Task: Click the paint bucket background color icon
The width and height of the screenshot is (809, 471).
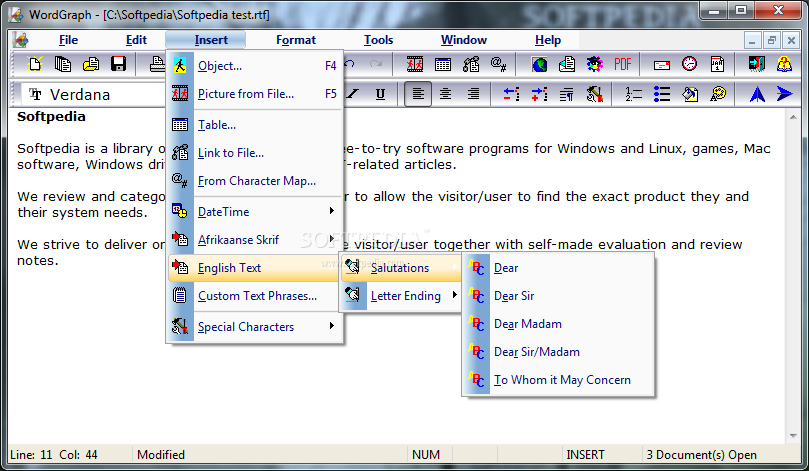Action: pyautogui.click(x=690, y=94)
